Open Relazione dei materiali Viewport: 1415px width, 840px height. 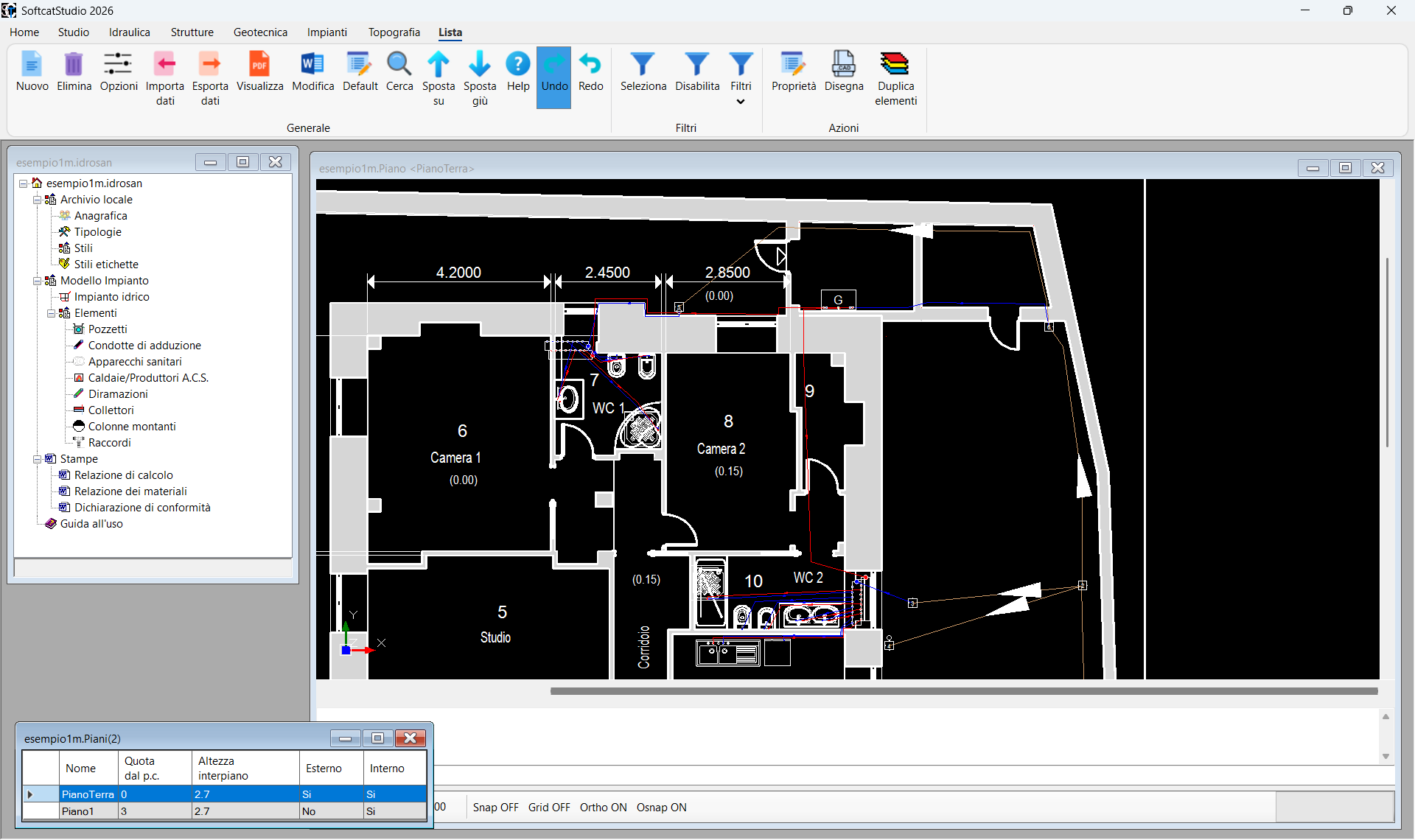130,491
